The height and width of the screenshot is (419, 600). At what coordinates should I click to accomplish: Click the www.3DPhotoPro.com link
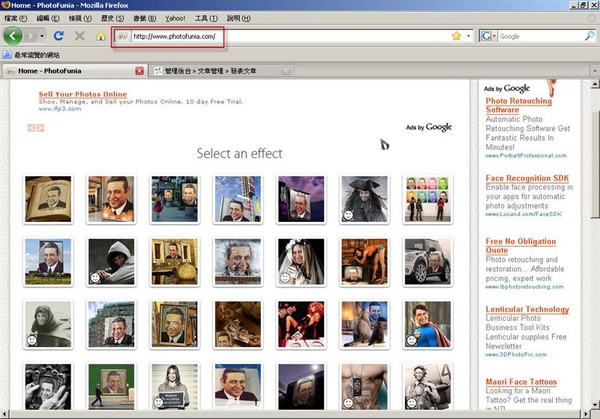(516, 355)
